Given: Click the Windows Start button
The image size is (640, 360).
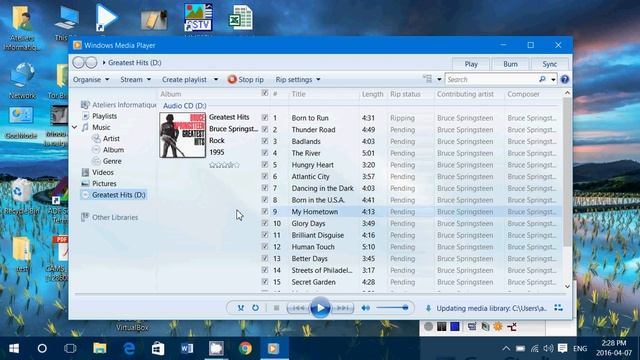Looking at the screenshot, I should pyautogui.click(x=14, y=348).
